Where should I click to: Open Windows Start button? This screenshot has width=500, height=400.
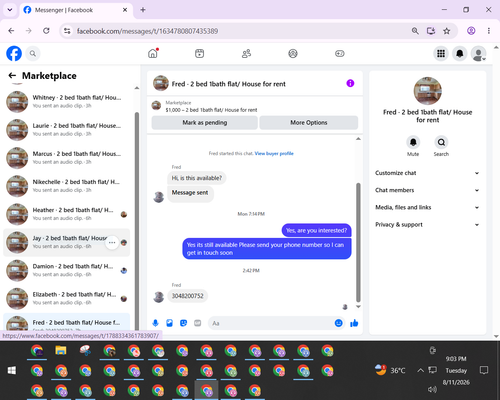(12, 370)
